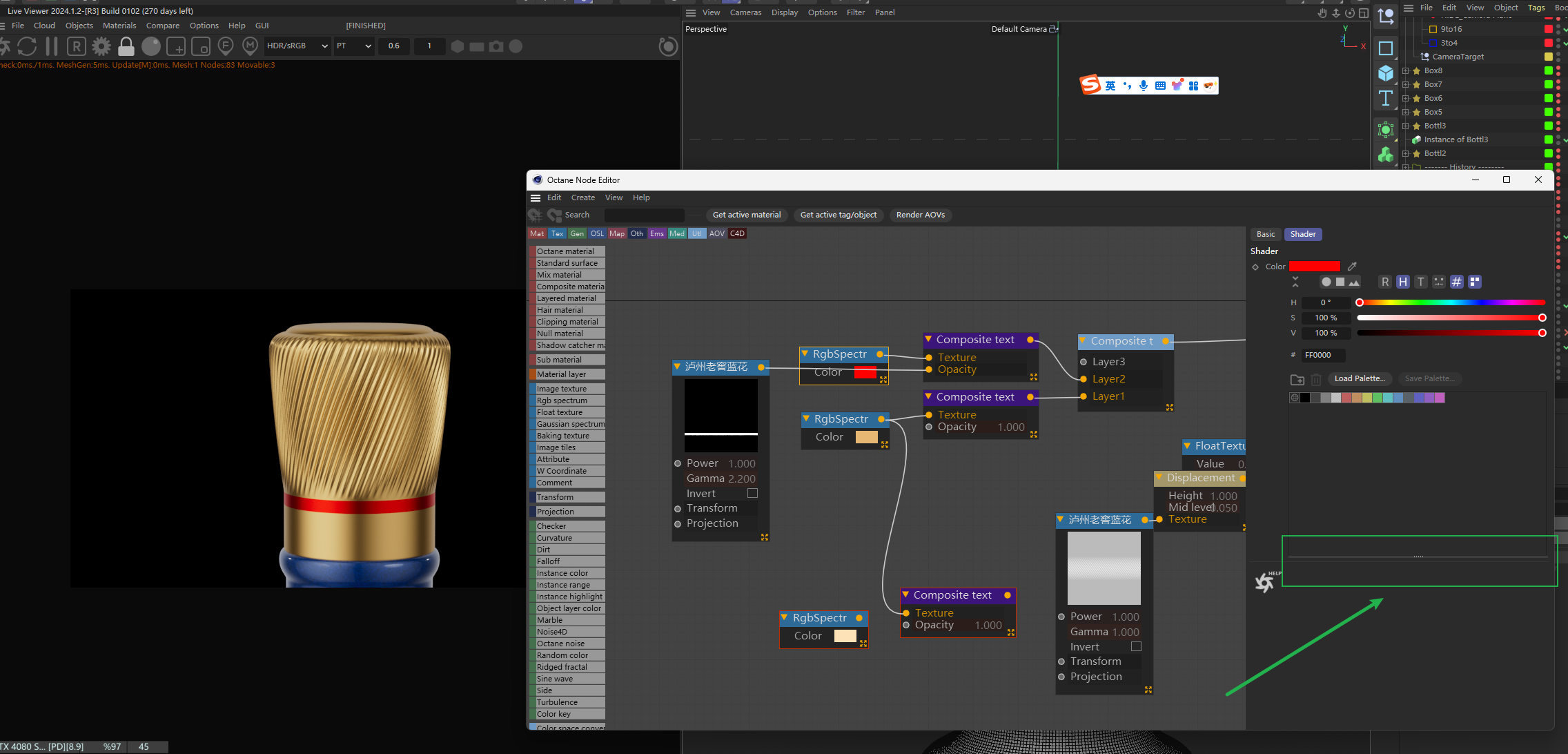Click the add palette folder icon
1568x754 pixels.
point(1297,379)
